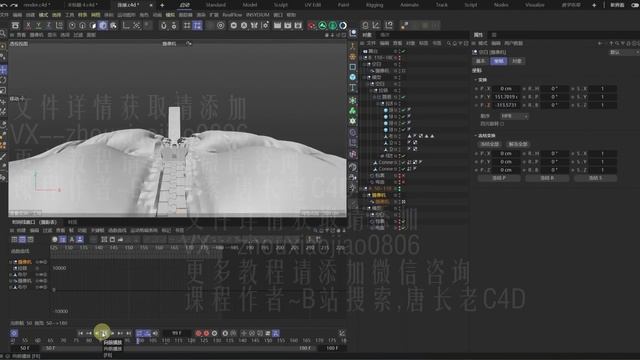Switch to the Standard layout tab
This screenshot has width=640, height=360.
(x=216, y=5)
